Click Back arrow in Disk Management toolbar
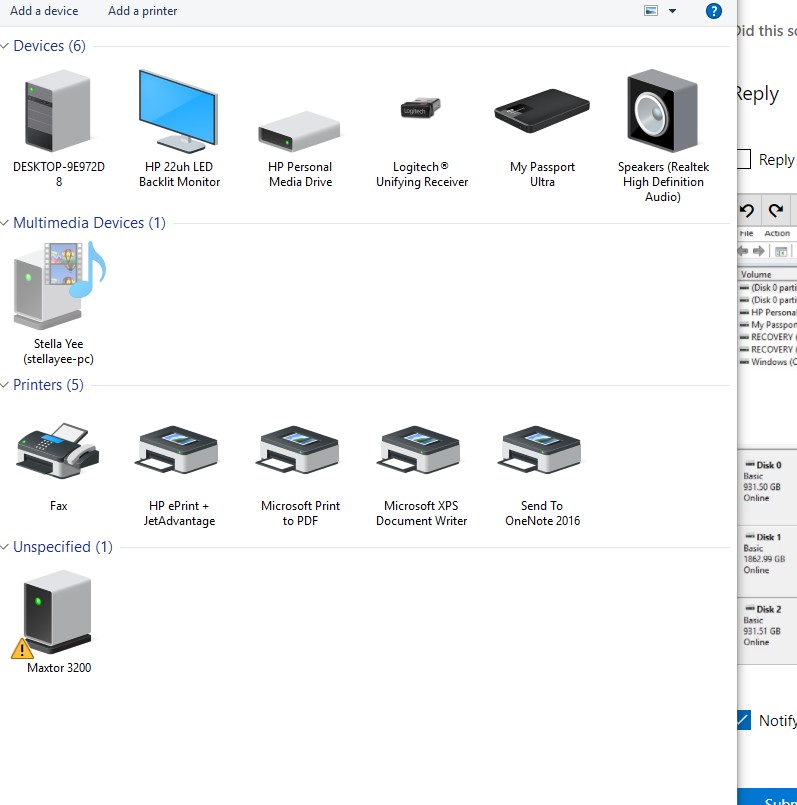 click(743, 251)
